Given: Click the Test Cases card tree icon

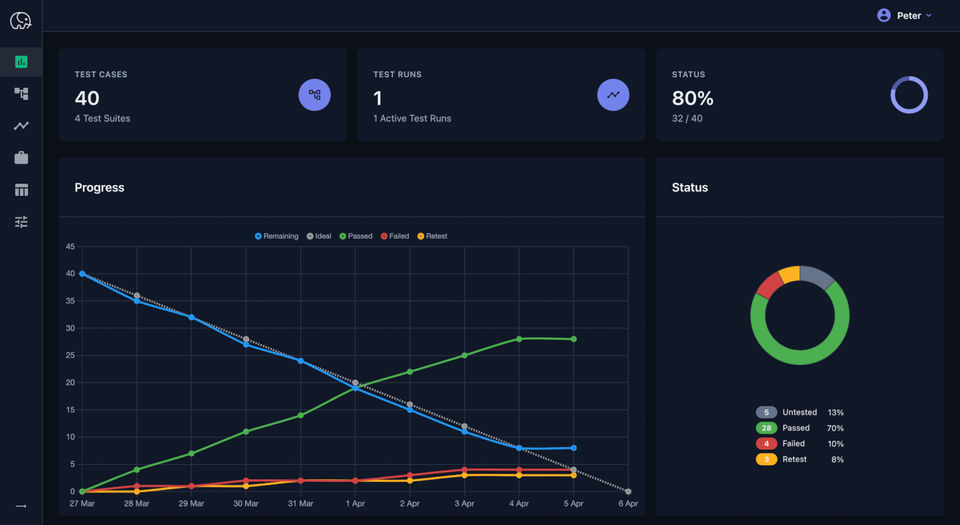Looking at the screenshot, I should (x=315, y=95).
